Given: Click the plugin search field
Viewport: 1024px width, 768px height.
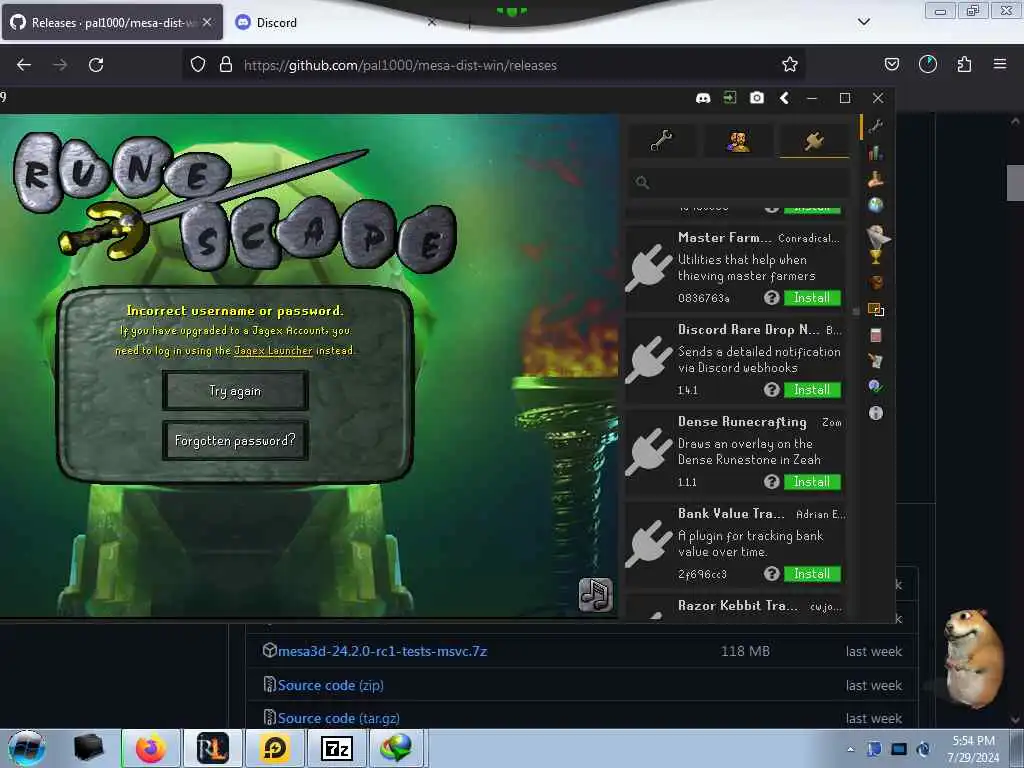Looking at the screenshot, I should pyautogui.click(x=739, y=183).
